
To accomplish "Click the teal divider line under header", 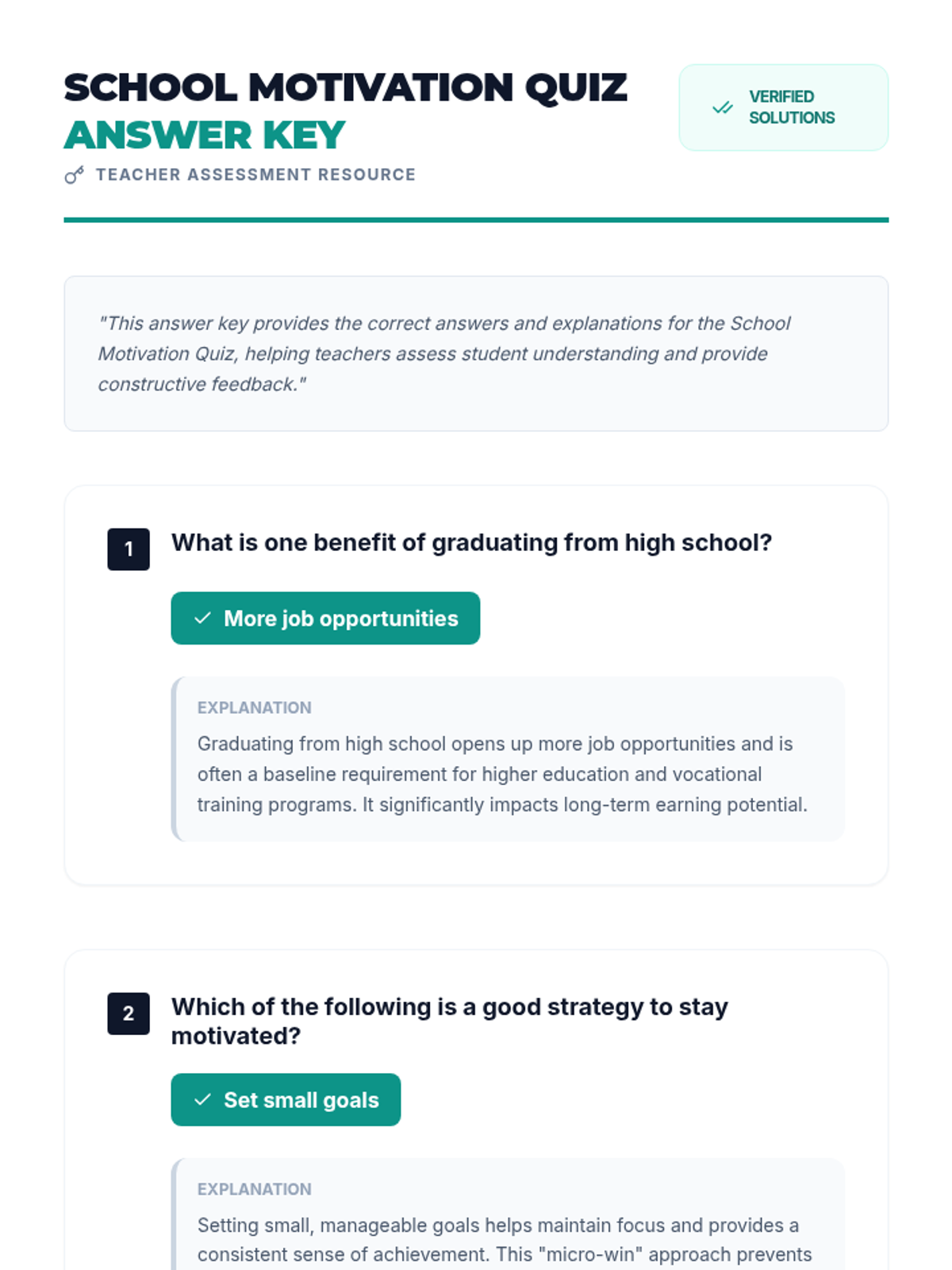I will [476, 220].
